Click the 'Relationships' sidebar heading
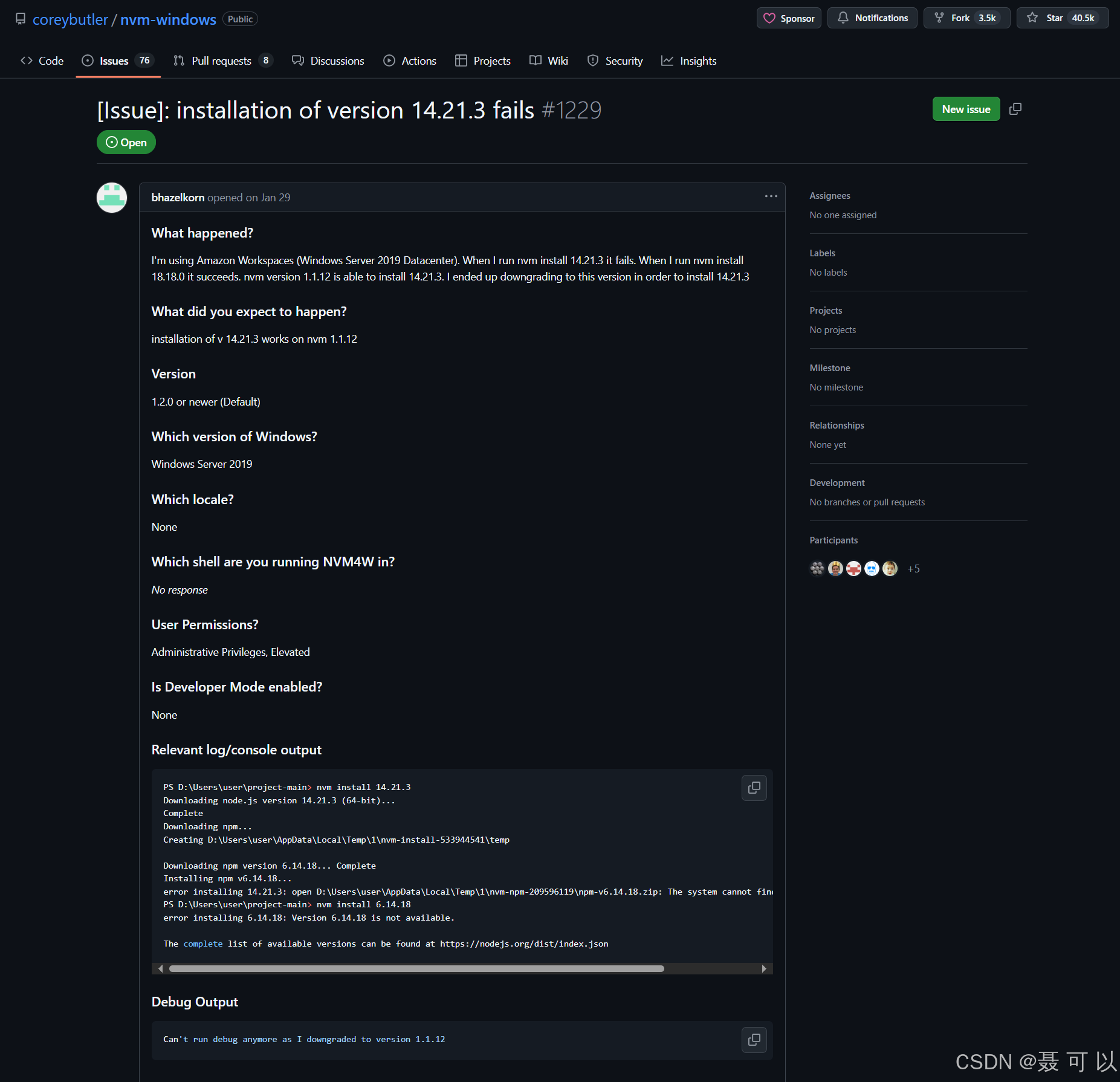The width and height of the screenshot is (1120, 1082). [x=837, y=426]
